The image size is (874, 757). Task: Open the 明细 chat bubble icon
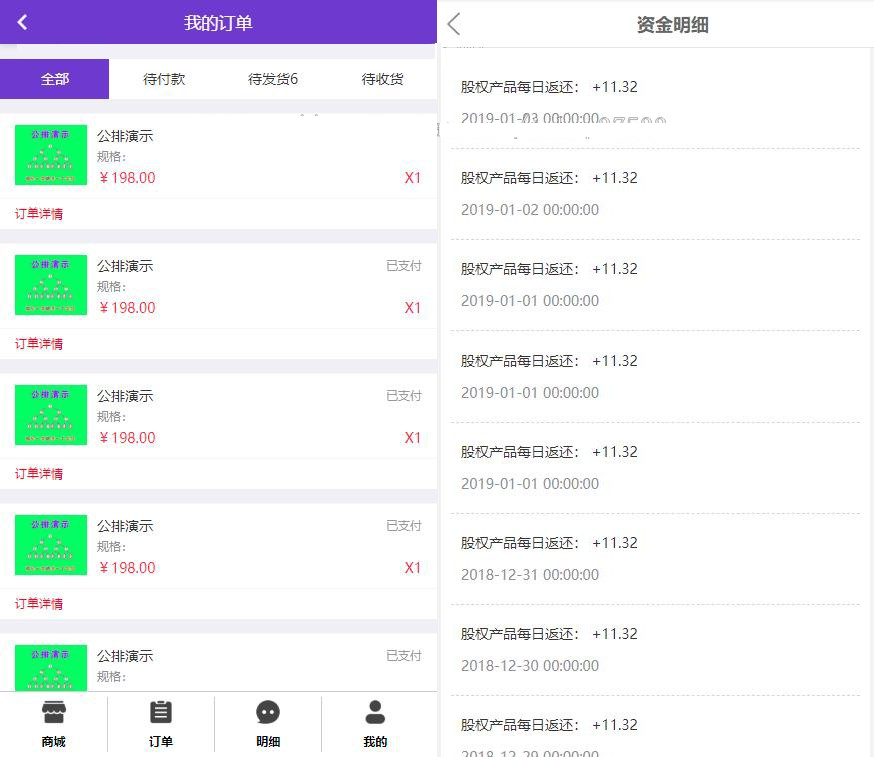tap(268, 713)
